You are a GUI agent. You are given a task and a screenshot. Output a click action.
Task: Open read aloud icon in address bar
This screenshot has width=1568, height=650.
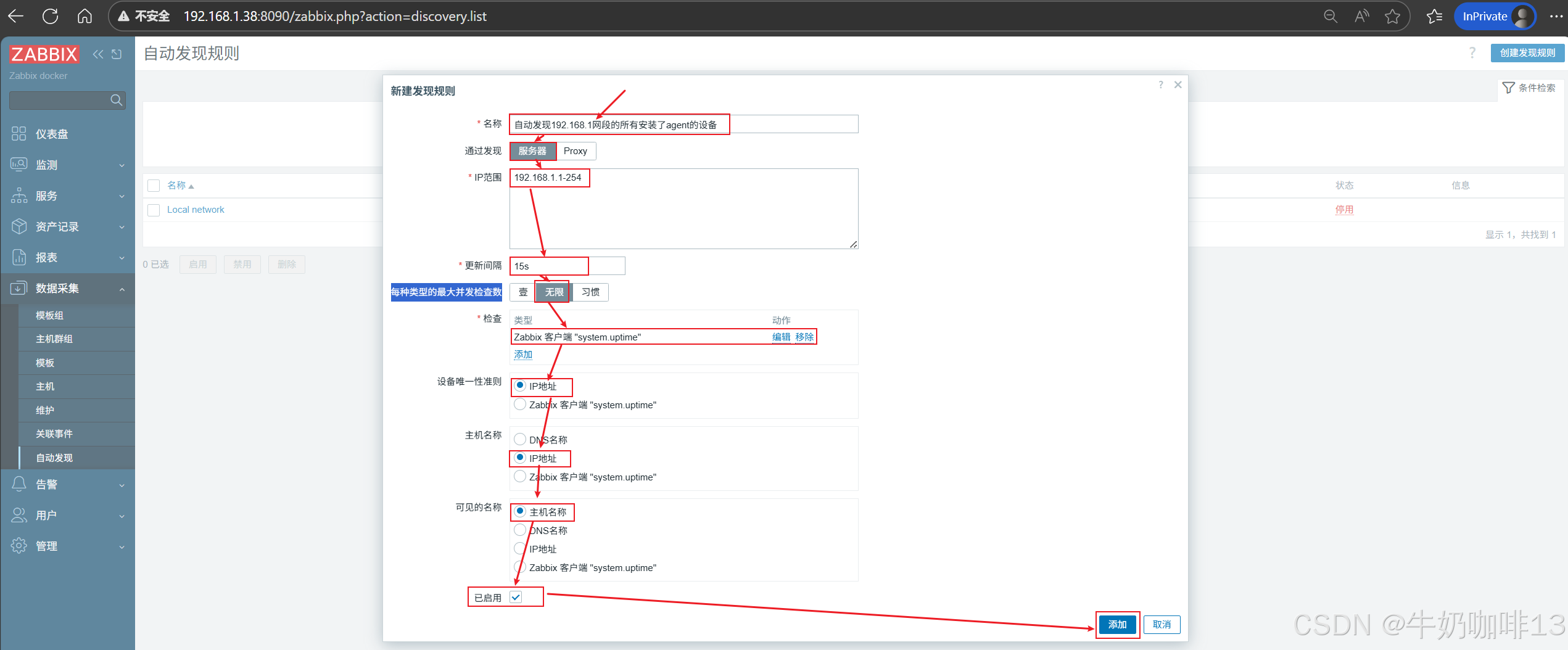point(1361,17)
